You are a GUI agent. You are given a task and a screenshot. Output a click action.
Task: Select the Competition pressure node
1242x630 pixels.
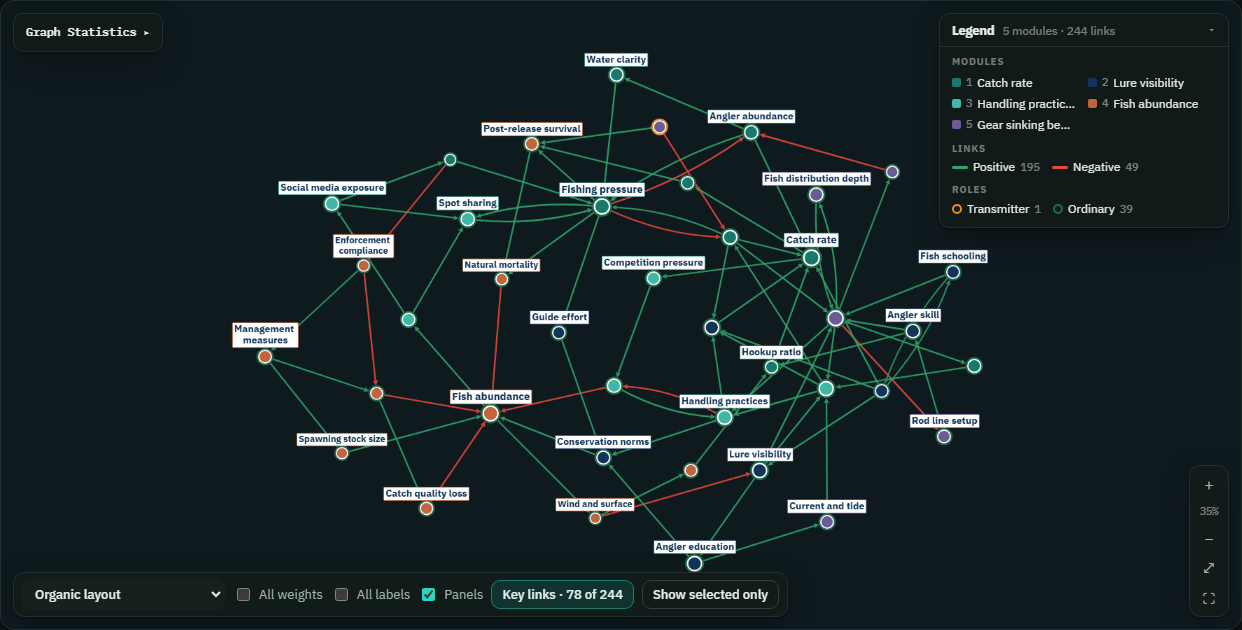654,278
